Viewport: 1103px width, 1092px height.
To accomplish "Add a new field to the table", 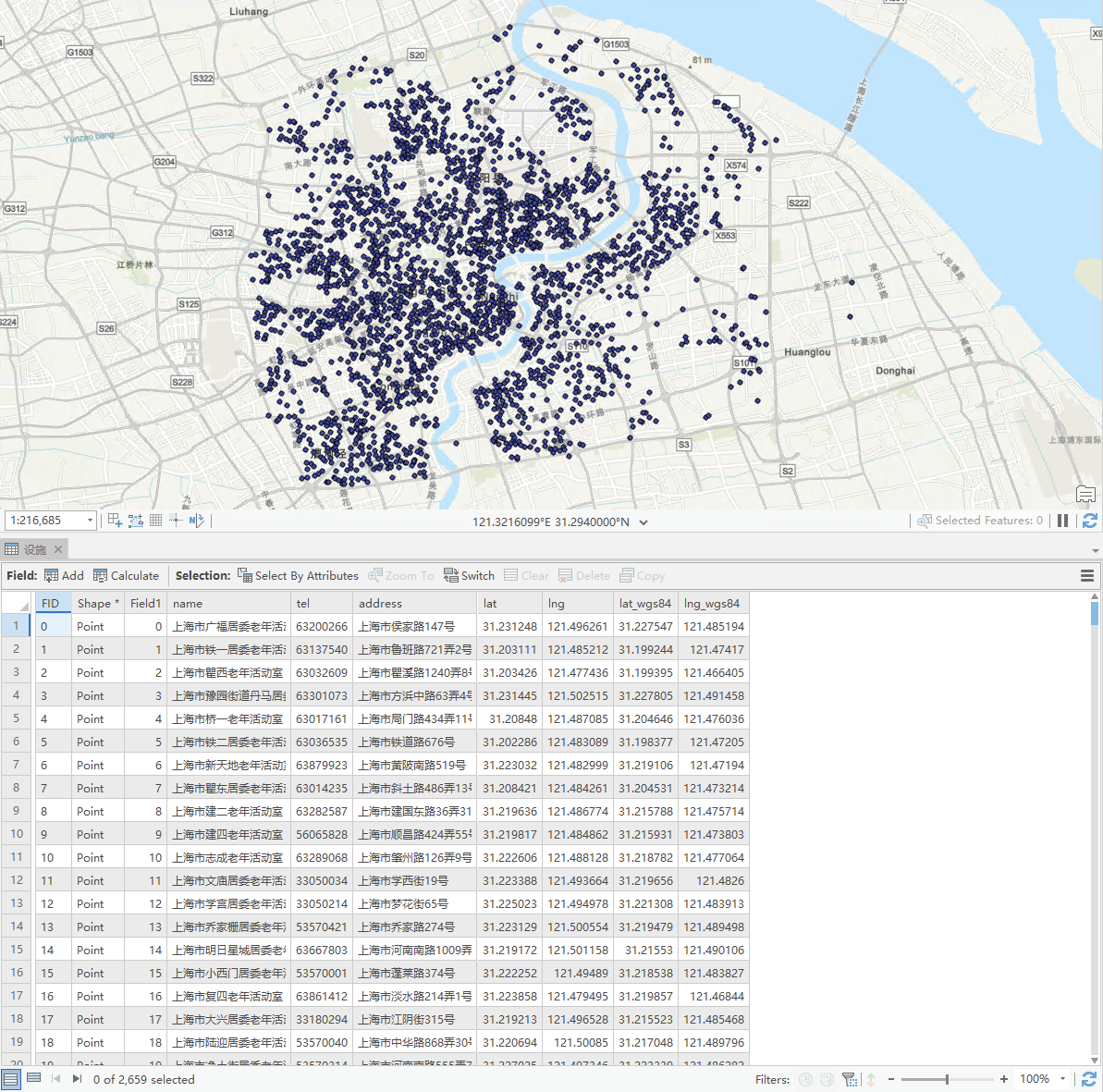I will (x=64, y=575).
